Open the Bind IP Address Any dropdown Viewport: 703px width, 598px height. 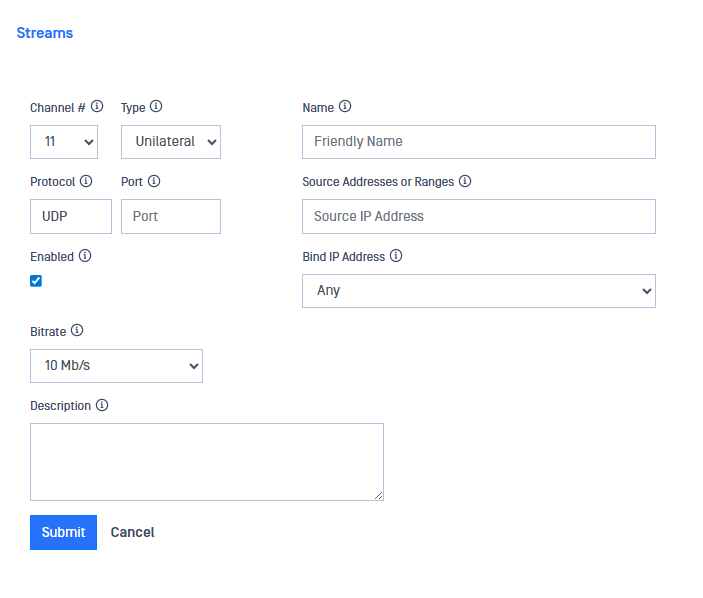click(478, 291)
